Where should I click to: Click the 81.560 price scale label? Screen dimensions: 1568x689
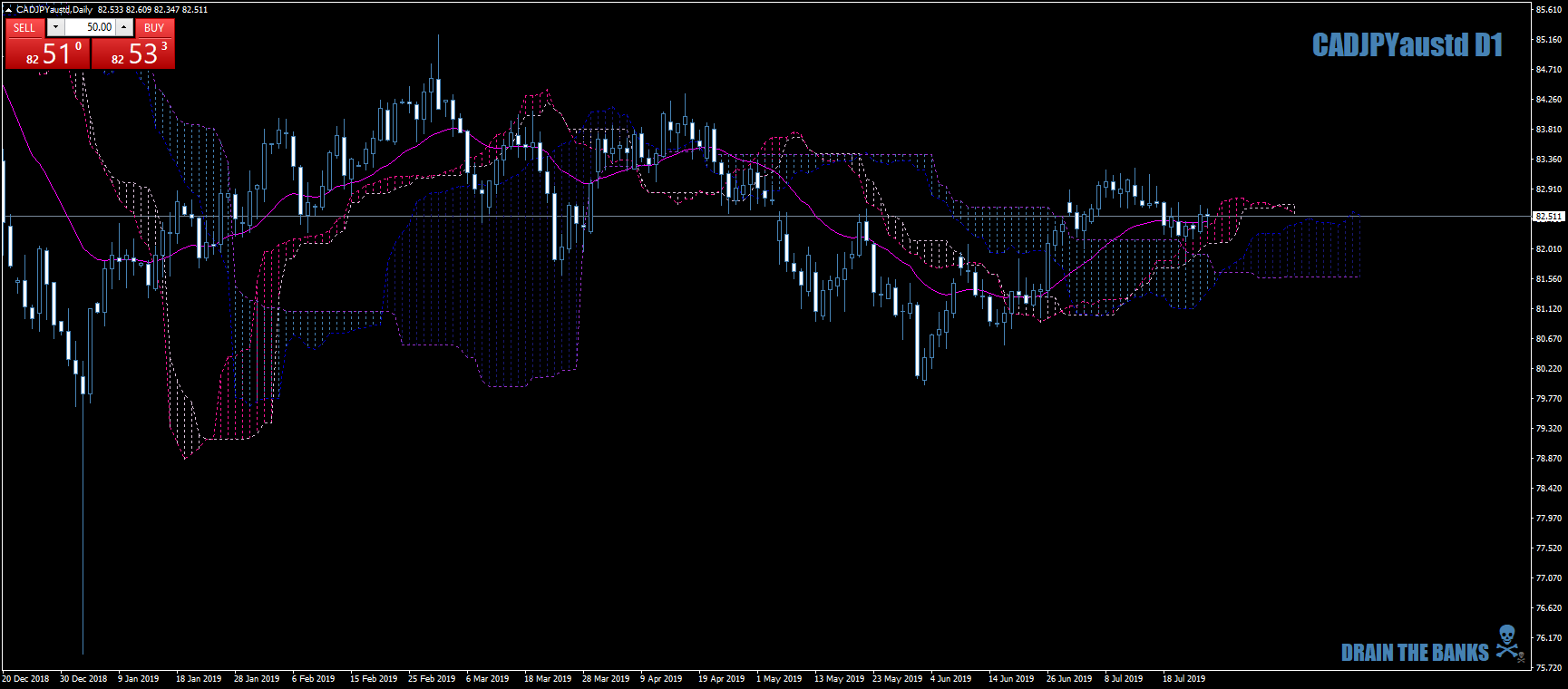[1549, 278]
